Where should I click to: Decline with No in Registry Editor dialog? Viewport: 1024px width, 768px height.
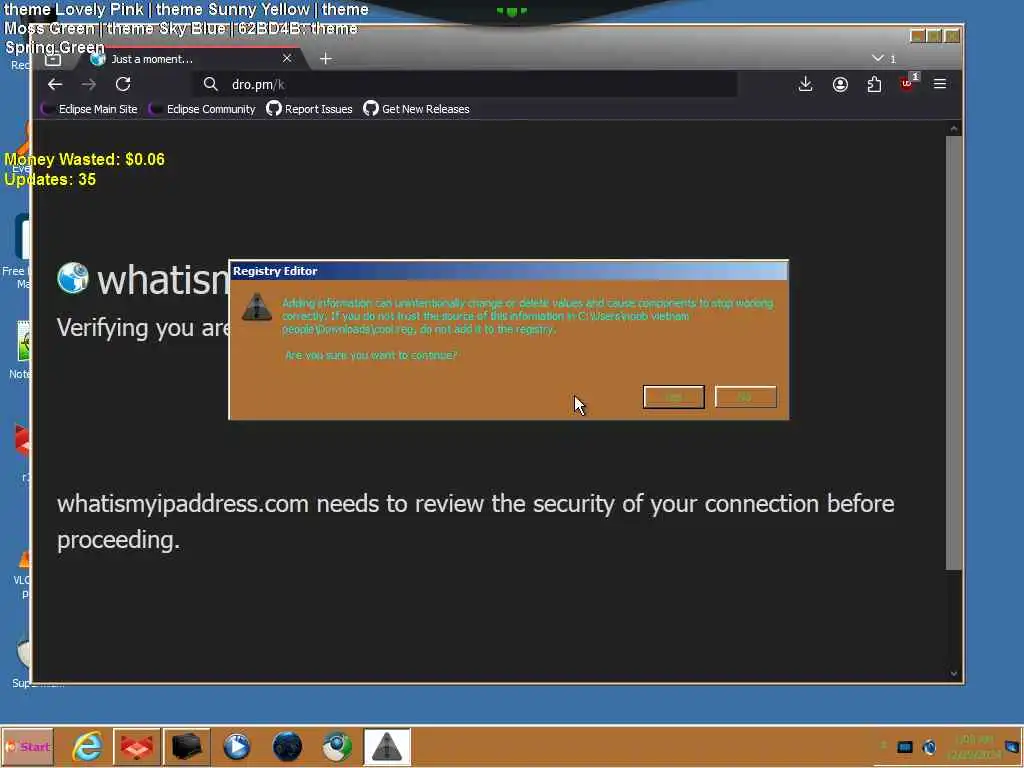click(x=745, y=396)
